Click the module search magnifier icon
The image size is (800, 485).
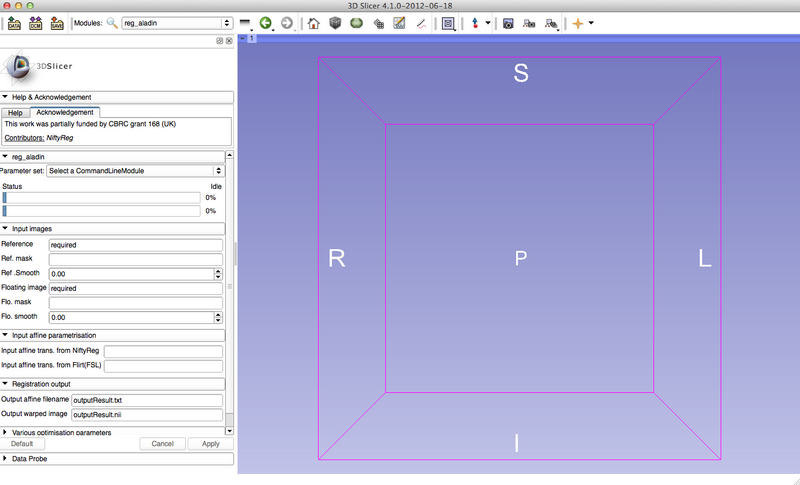(112, 22)
